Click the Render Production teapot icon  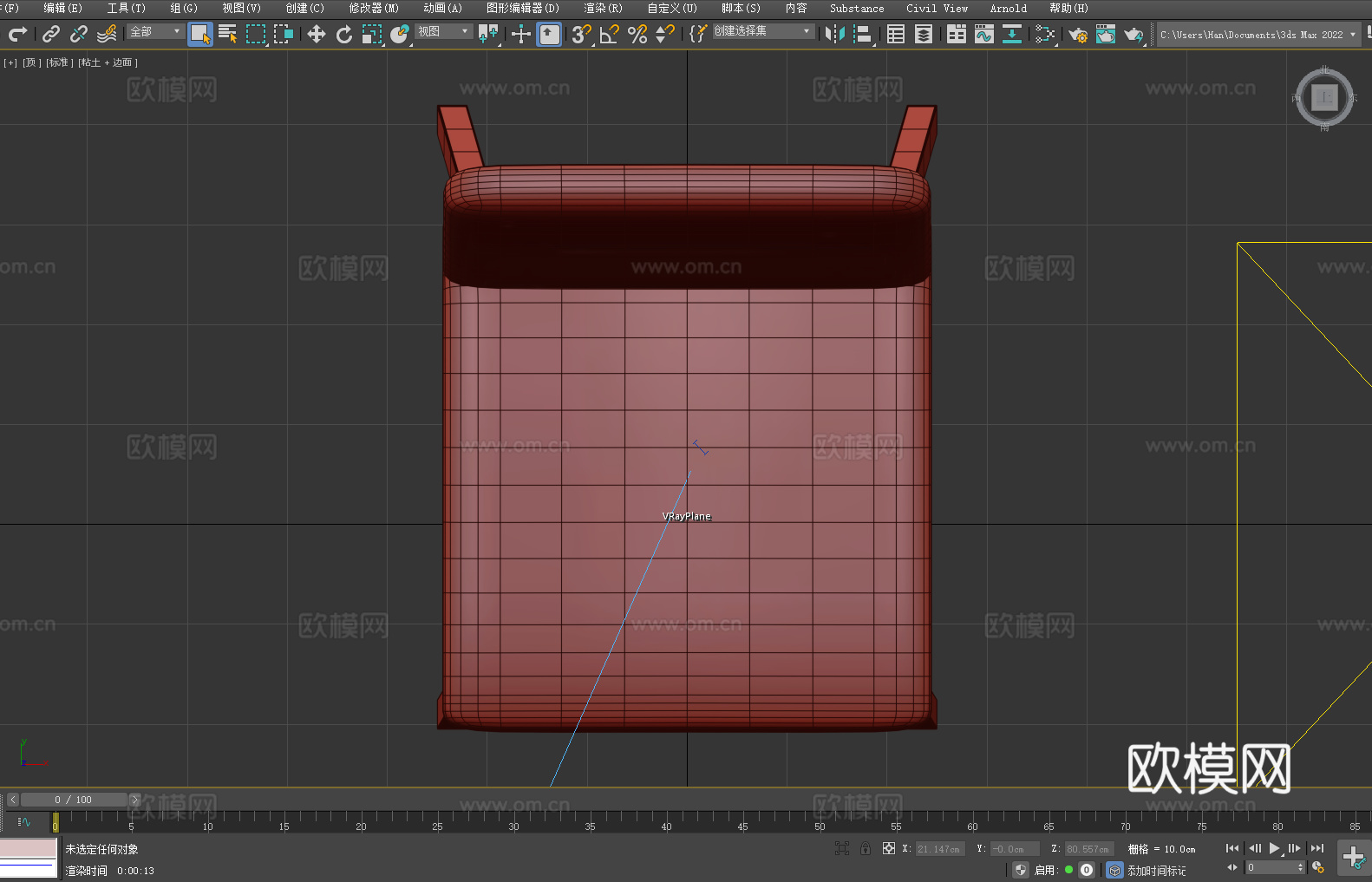point(1134,34)
